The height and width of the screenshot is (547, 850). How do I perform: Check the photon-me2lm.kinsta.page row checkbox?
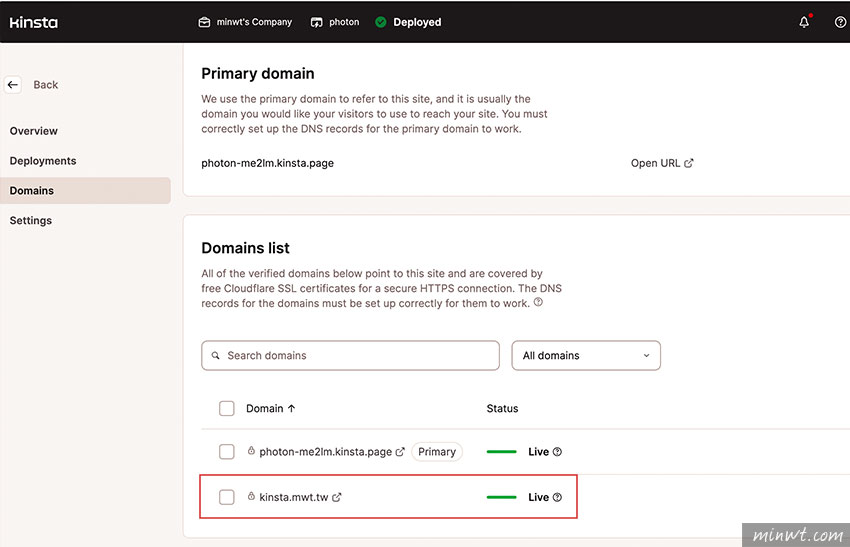coord(227,452)
